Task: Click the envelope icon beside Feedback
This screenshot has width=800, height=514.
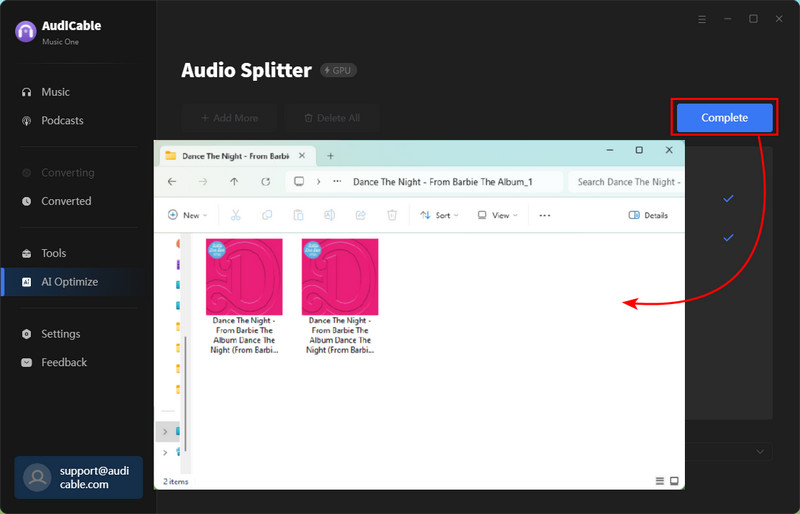Action: 27,362
